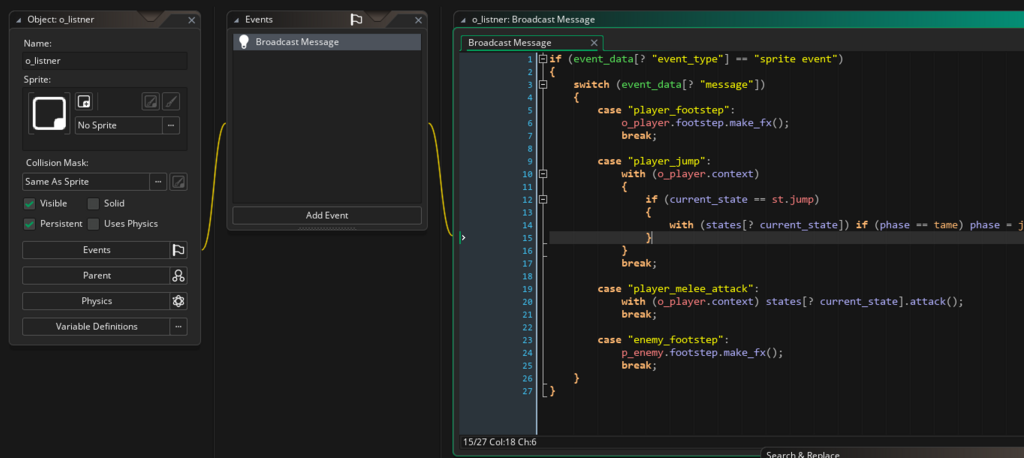Screen dimensions: 1024x458
Task: Collapse the Object: o_listner panel triangle
Action: click(x=19, y=20)
